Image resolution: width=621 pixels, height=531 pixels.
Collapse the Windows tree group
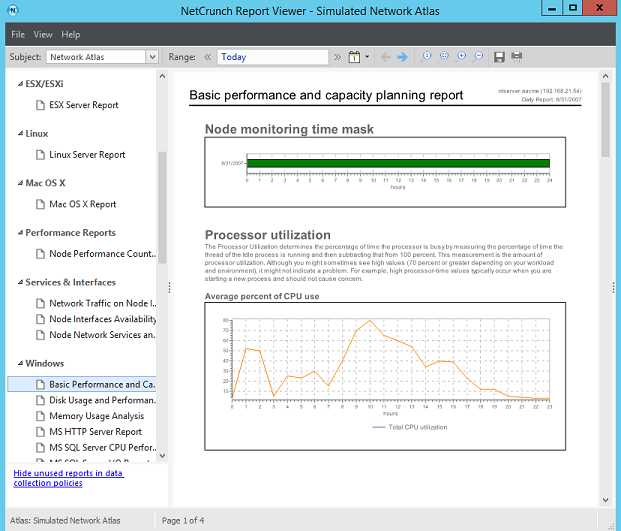pyautogui.click(x=20, y=363)
